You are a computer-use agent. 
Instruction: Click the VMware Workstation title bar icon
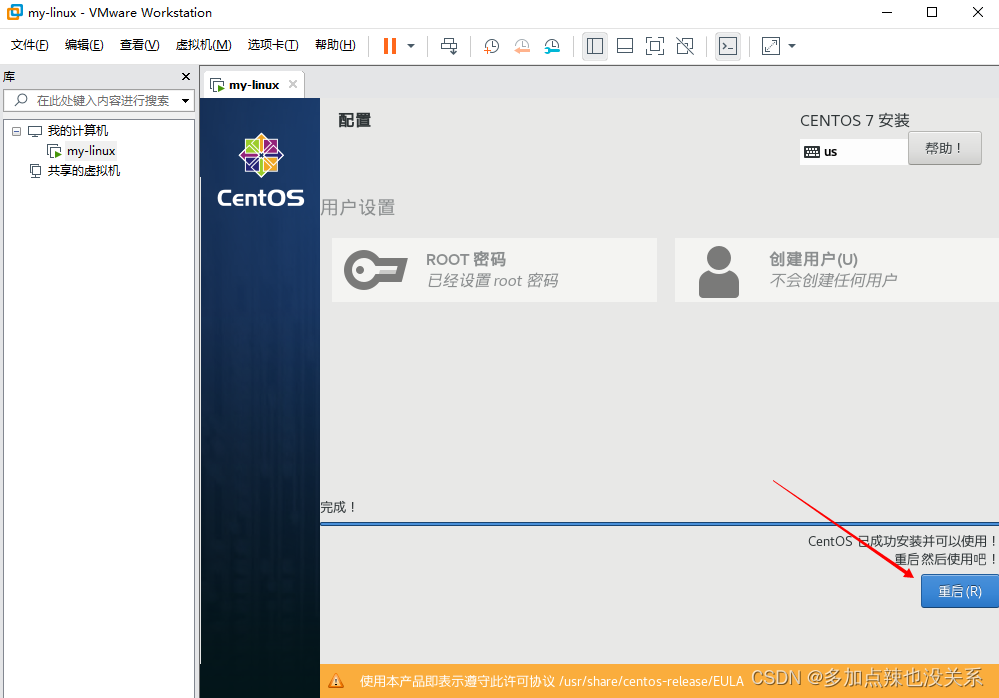(x=15, y=12)
